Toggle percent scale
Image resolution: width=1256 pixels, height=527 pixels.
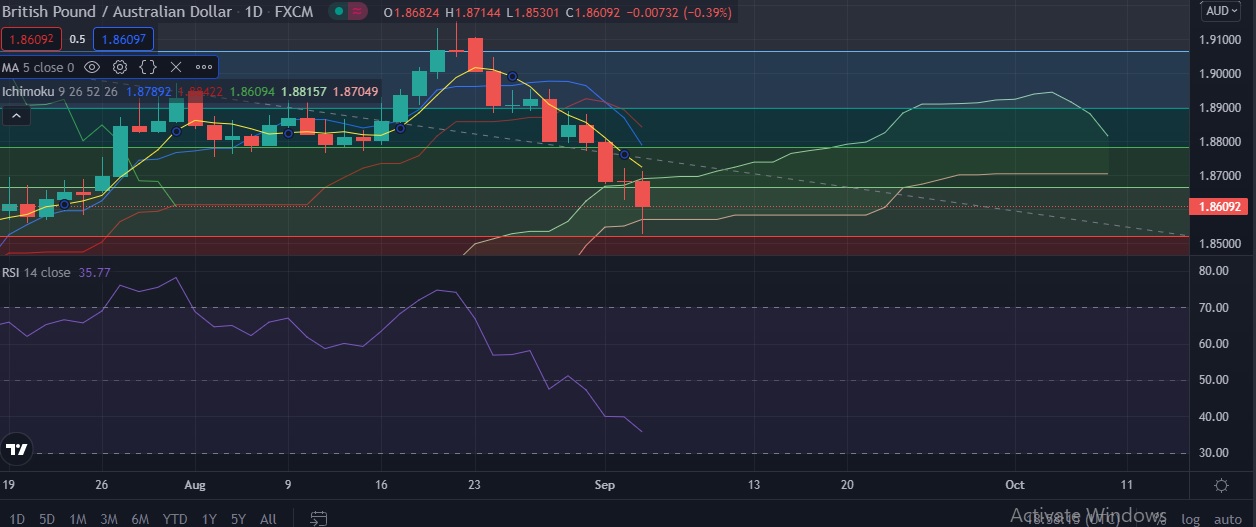(1160, 519)
